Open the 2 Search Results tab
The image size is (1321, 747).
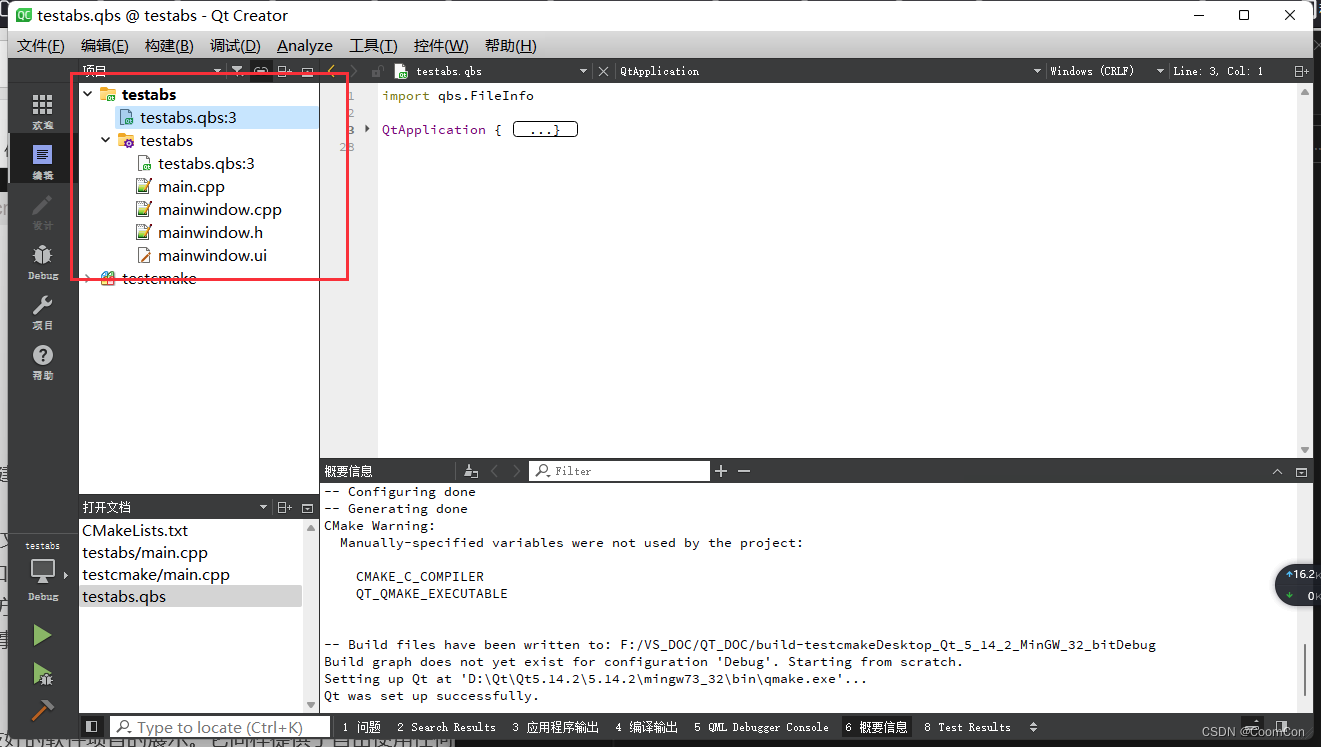(x=444, y=727)
